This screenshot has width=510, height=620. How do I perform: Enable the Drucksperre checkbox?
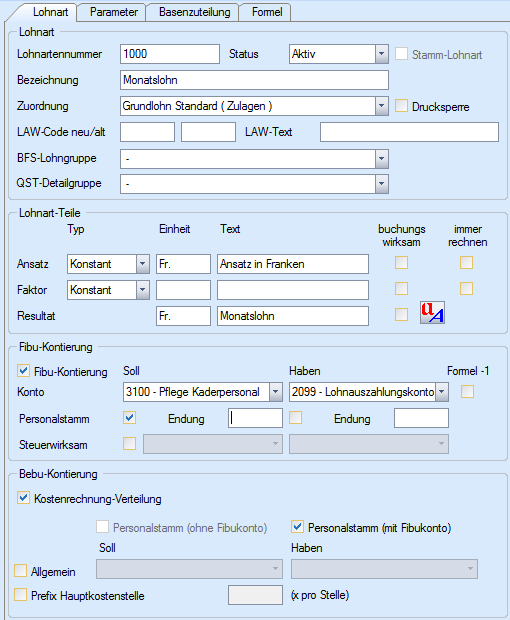(401, 106)
